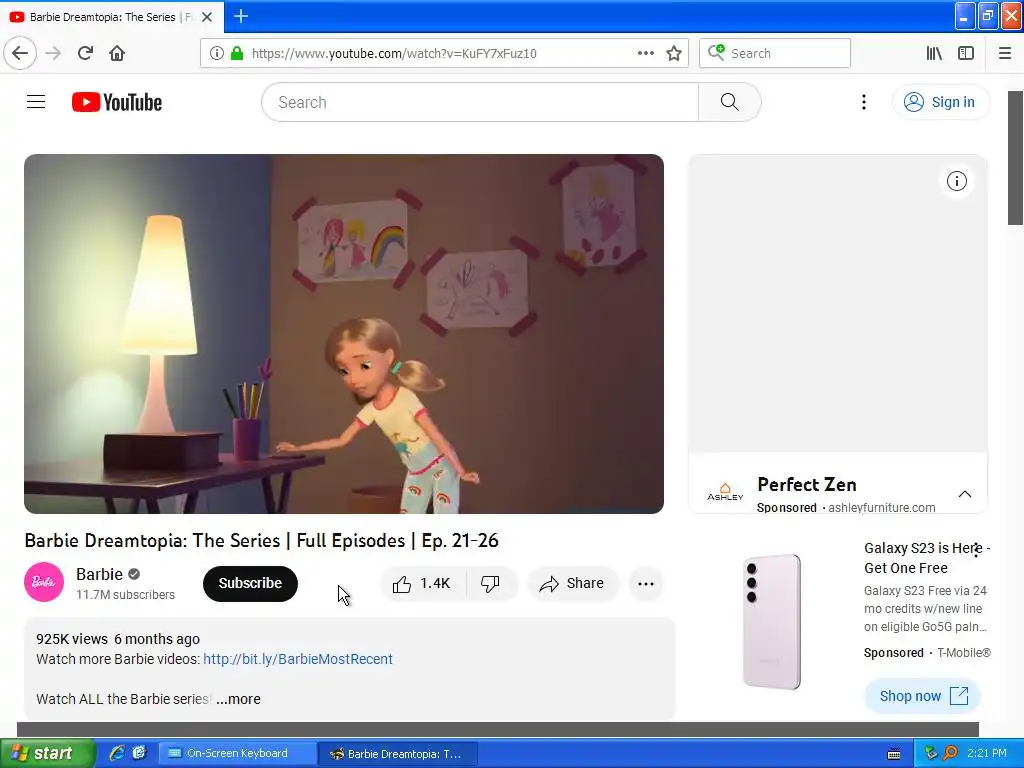Click the Shop now button
The width and height of the screenshot is (1024, 768).
click(923, 696)
